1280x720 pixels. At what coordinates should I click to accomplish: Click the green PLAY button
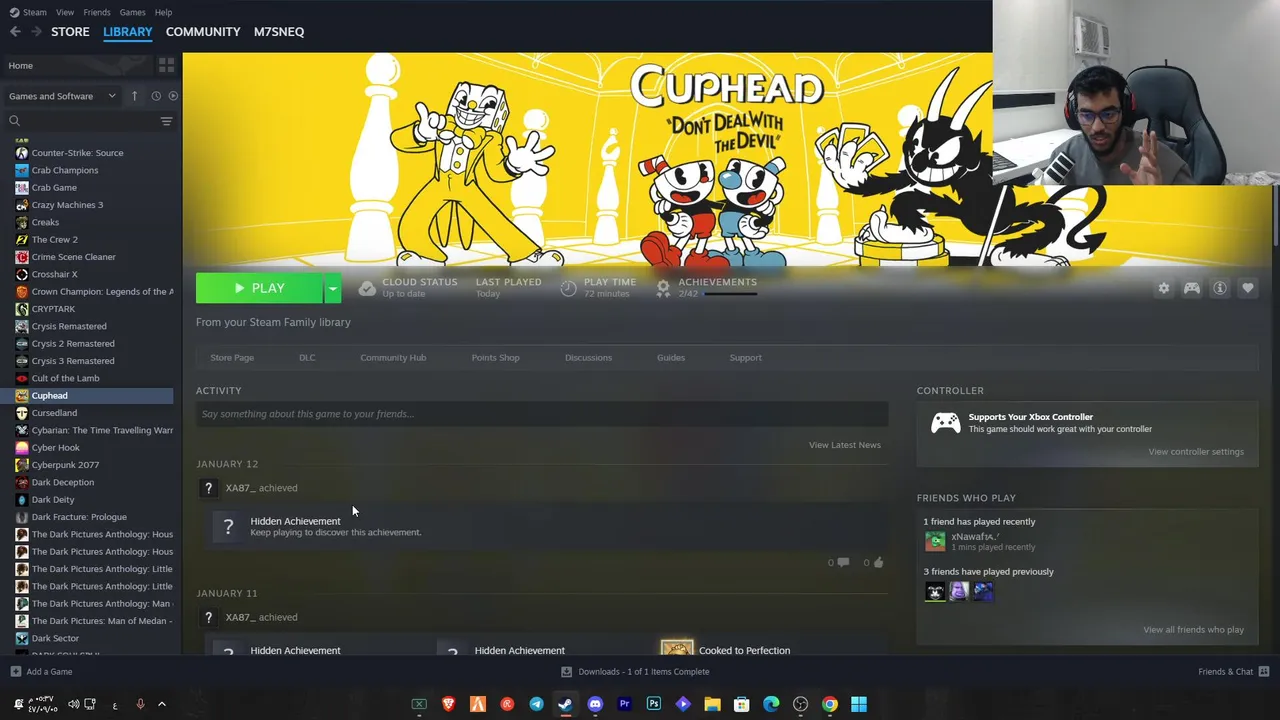[x=259, y=288]
